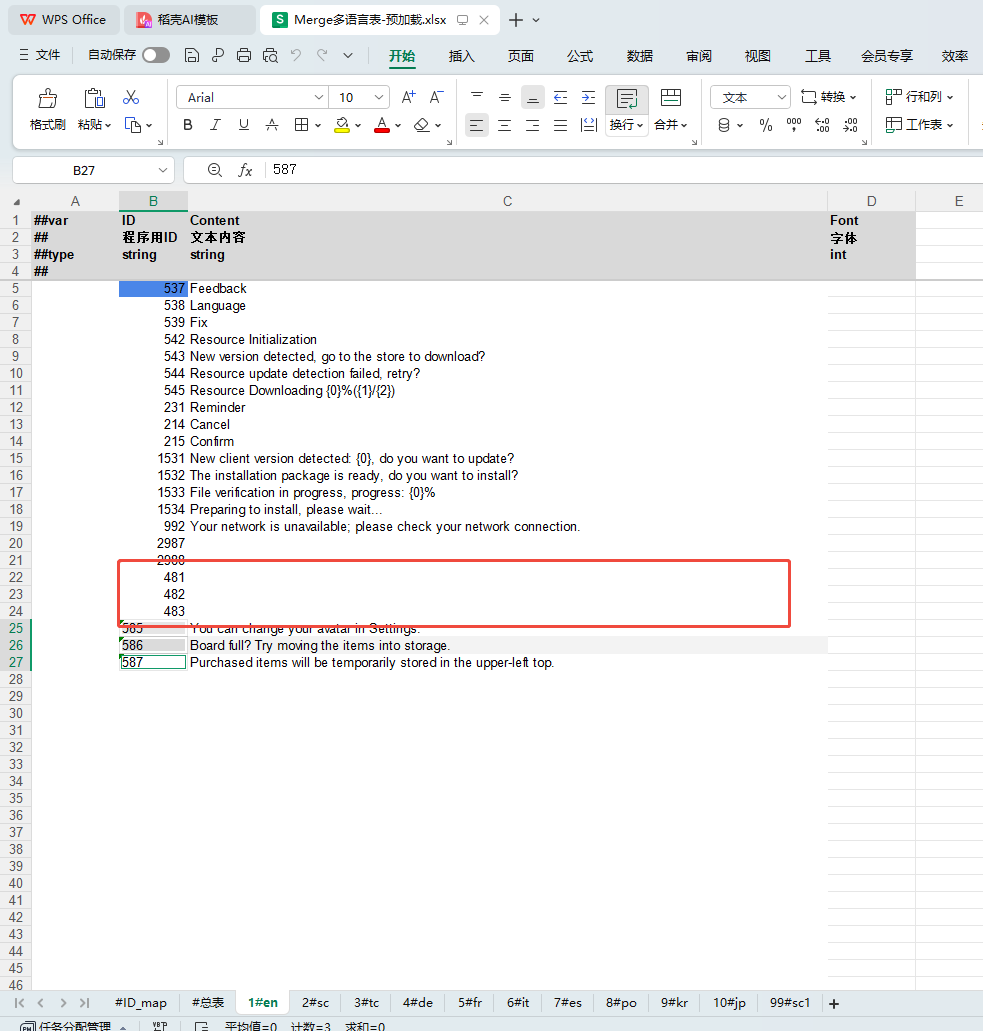983x1031 pixels.
Task: Open the 文件 file menu
Action: click(x=40, y=56)
